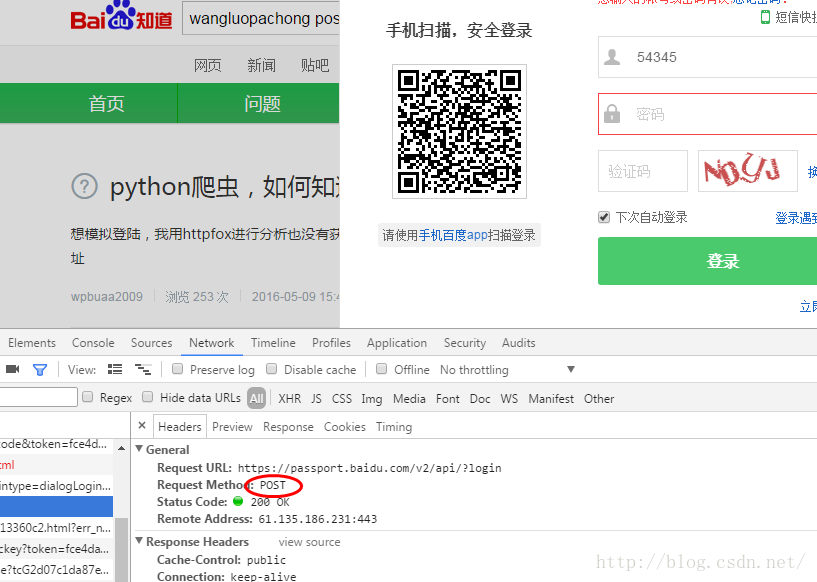Open the Preview sub-tab
The height and width of the screenshot is (582, 817).
pos(232,427)
